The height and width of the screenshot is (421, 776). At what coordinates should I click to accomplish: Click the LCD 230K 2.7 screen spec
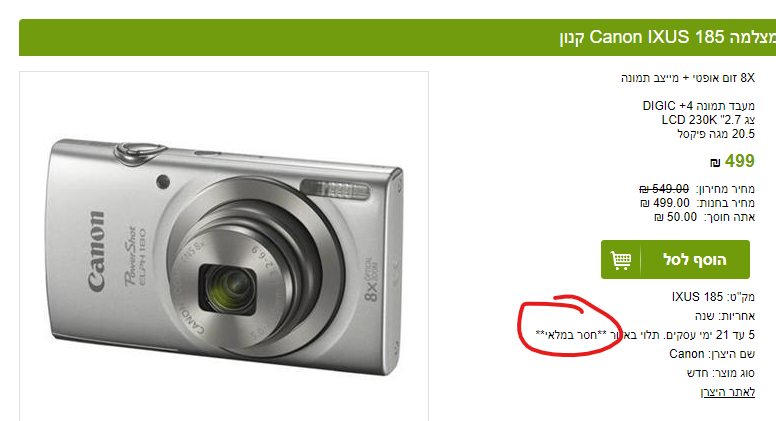click(708, 120)
